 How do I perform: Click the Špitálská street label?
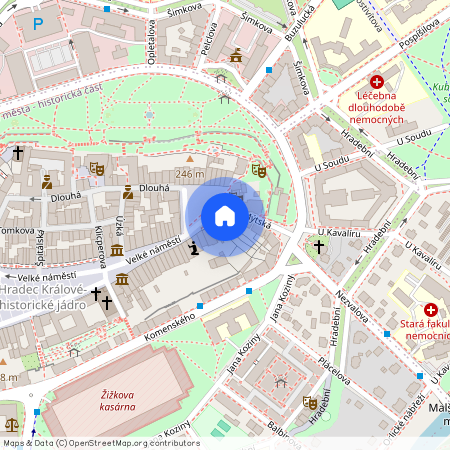click(x=40, y=248)
